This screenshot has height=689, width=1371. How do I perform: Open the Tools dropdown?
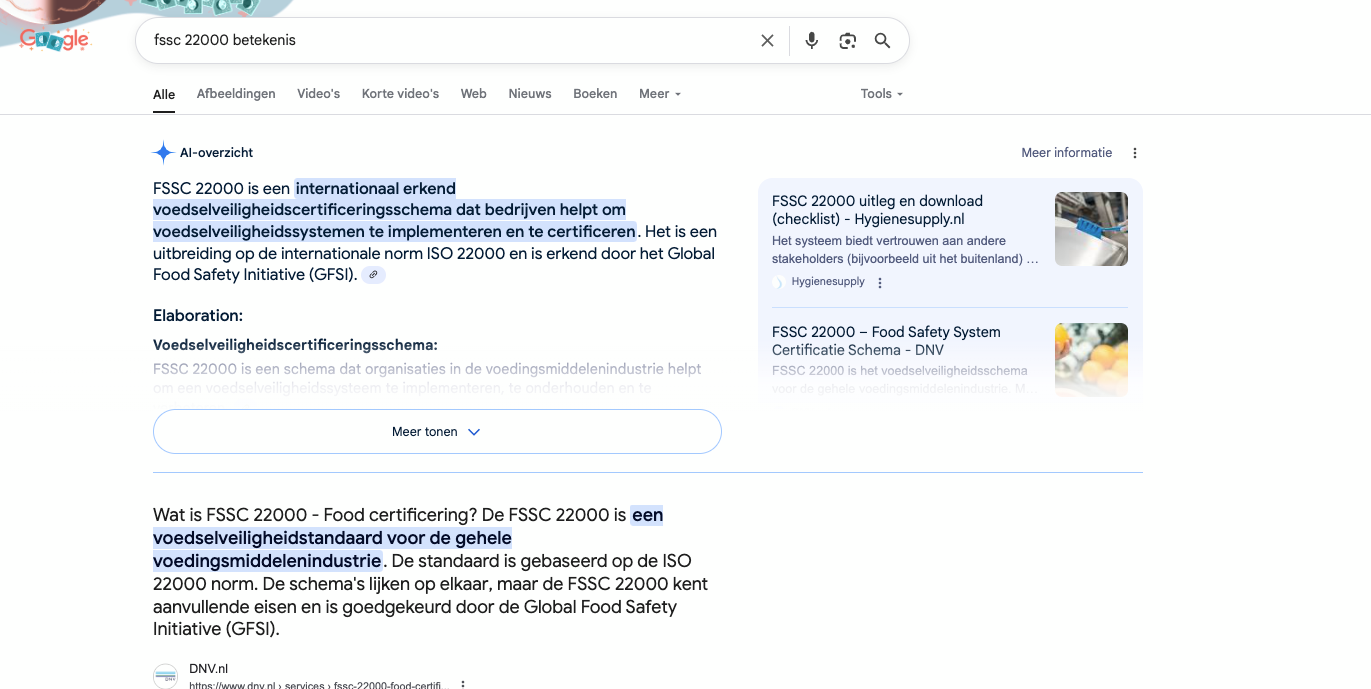pyautogui.click(x=881, y=94)
